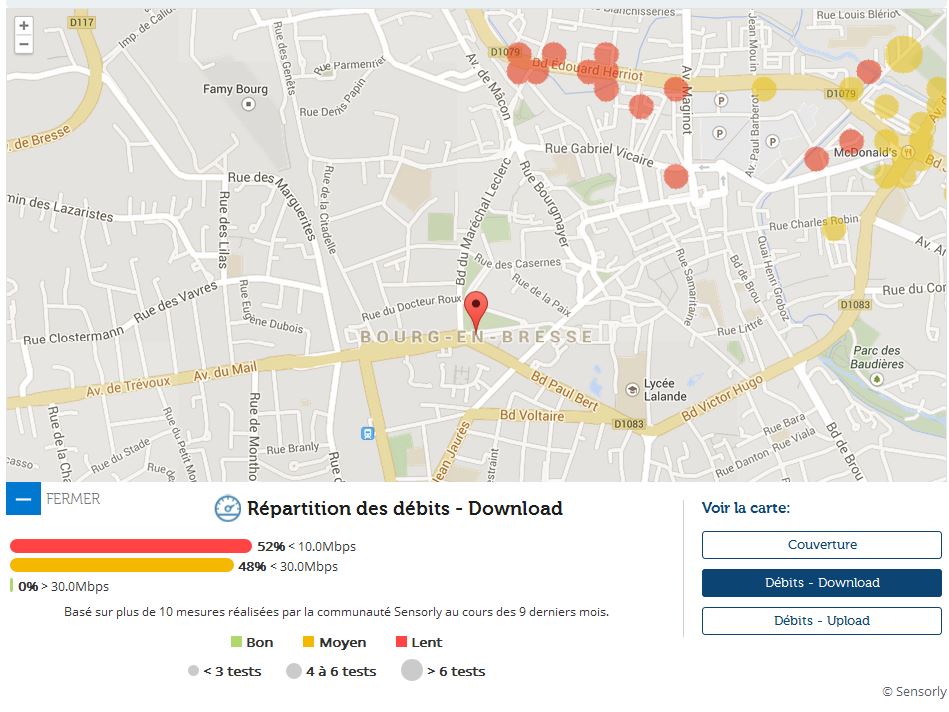Click the red Lent legend swatch
This screenshot has width=949, height=712.
[x=402, y=642]
